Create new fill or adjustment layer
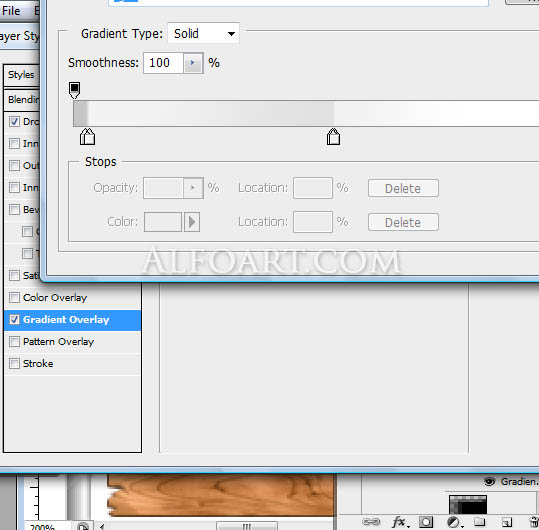Image resolution: width=539 pixels, height=530 pixels. point(454,522)
